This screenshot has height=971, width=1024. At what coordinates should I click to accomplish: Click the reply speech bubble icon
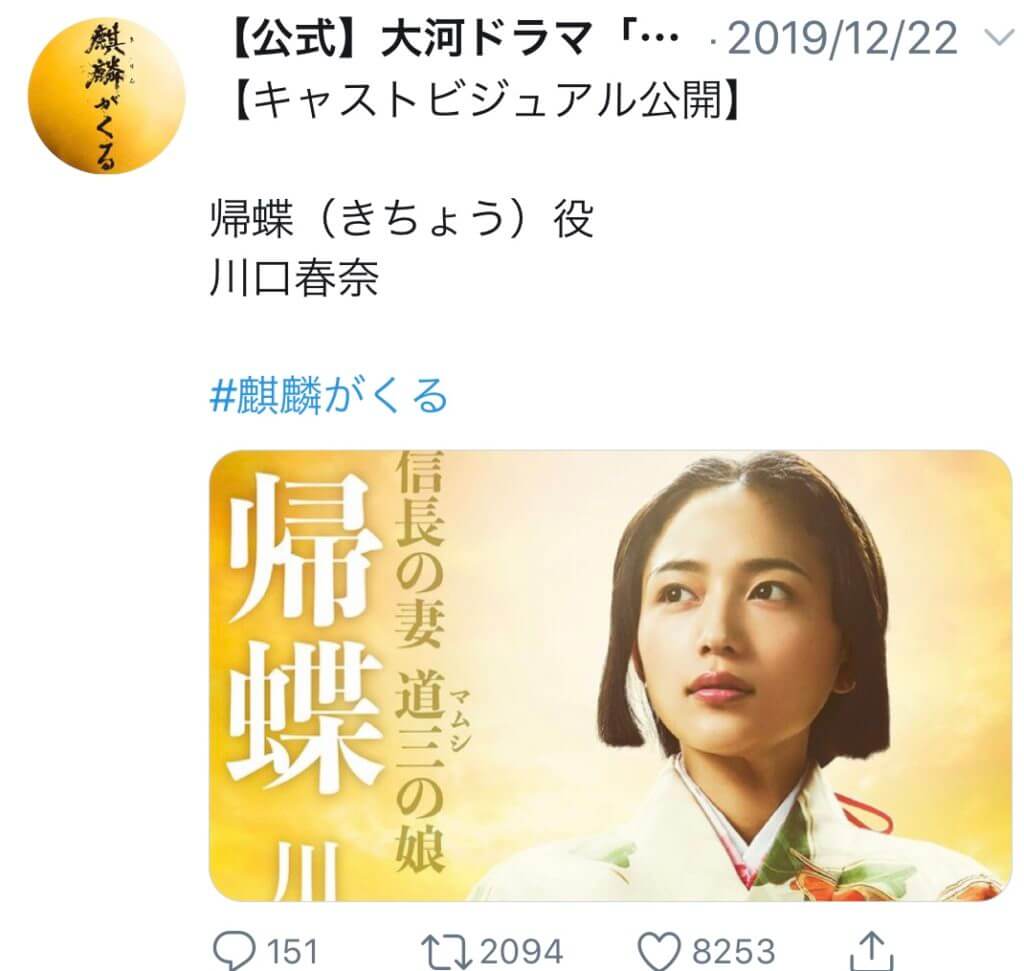[234, 951]
